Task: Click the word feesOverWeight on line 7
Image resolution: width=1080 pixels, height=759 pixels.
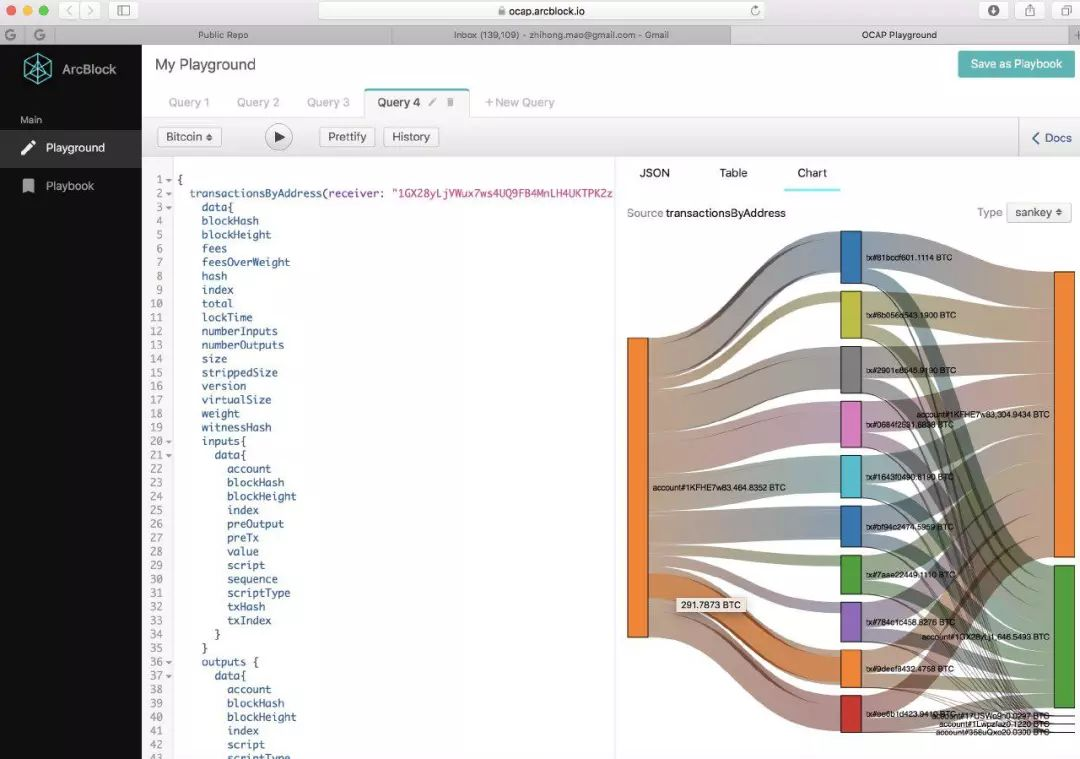Action: click(x=246, y=262)
